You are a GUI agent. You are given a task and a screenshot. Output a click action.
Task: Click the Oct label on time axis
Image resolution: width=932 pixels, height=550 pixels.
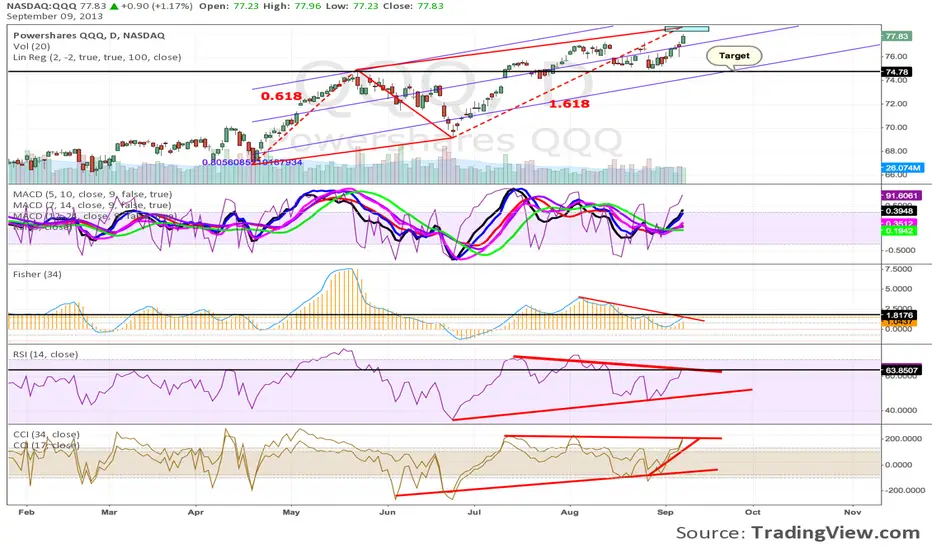coord(752,512)
